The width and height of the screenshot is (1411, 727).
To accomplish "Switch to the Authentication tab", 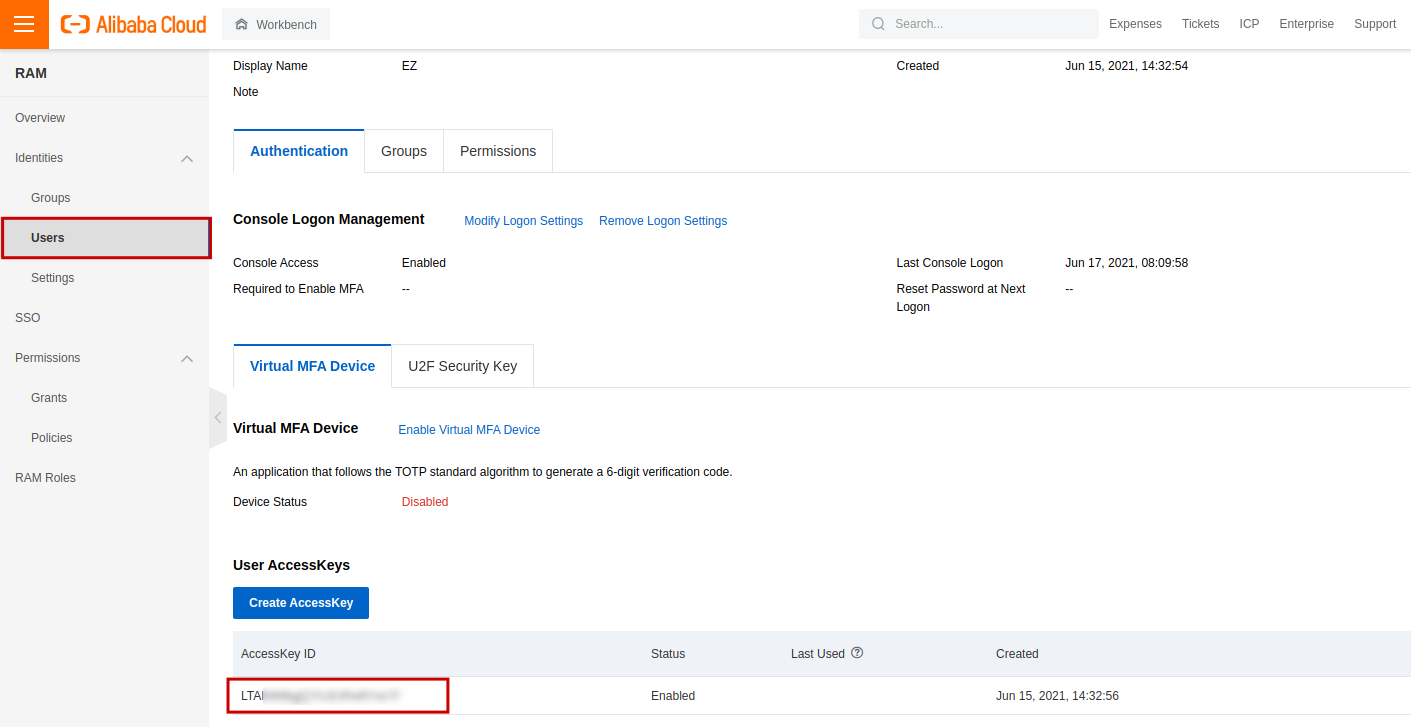I will tap(299, 151).
